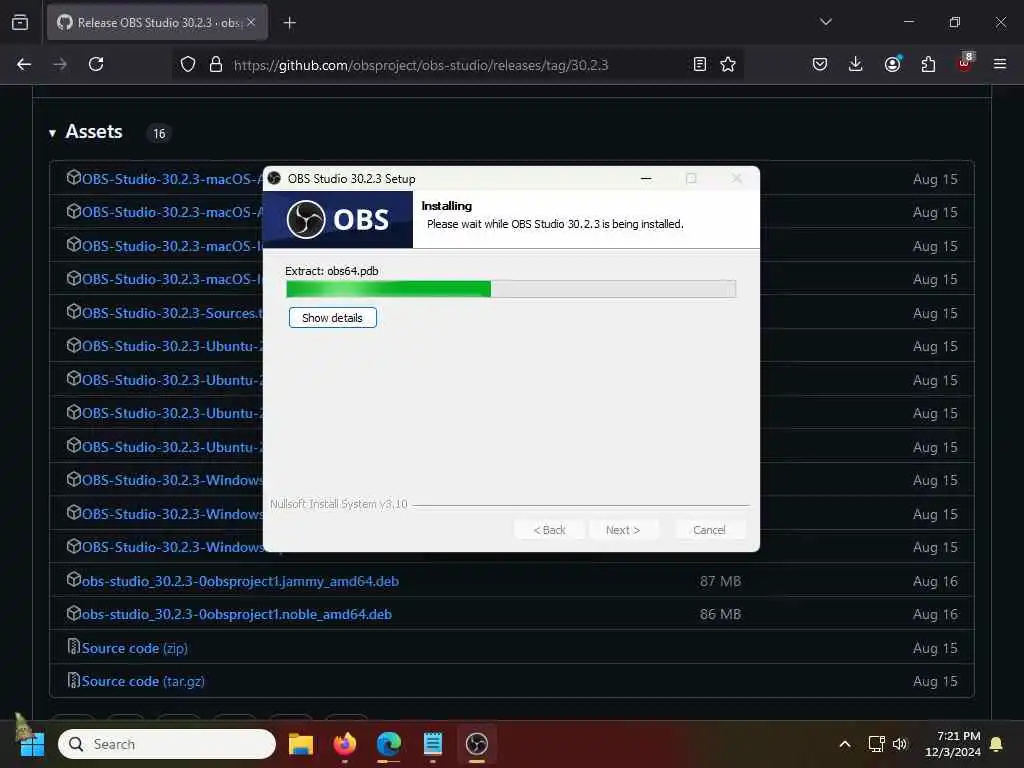Viewport: 1024px width, 768px height.
Task: Open the Firefox hamburger menu
Action: 1000,64
